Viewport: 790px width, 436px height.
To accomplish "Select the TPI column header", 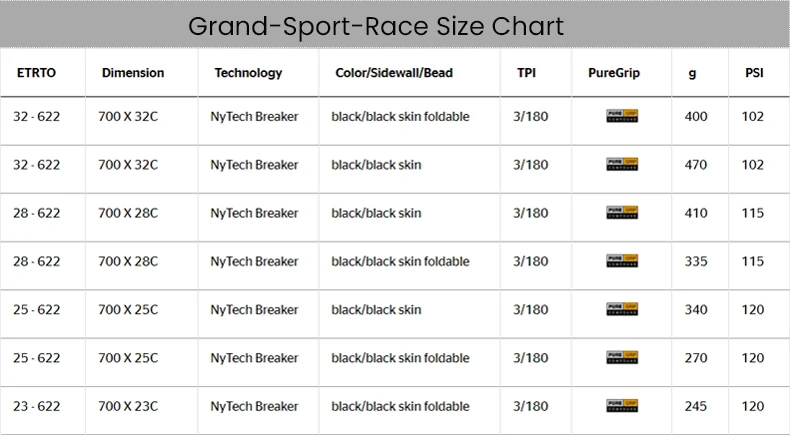I will 526,73.
